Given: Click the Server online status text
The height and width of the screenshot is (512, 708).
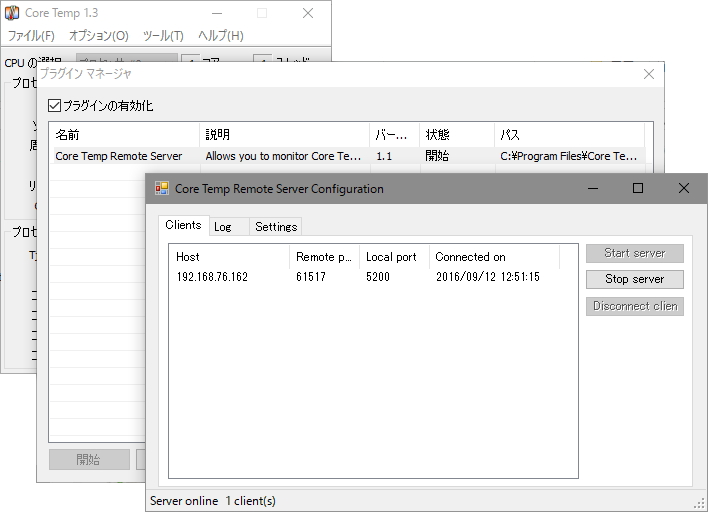Looking at the screenshot, I should pos(184,501).
